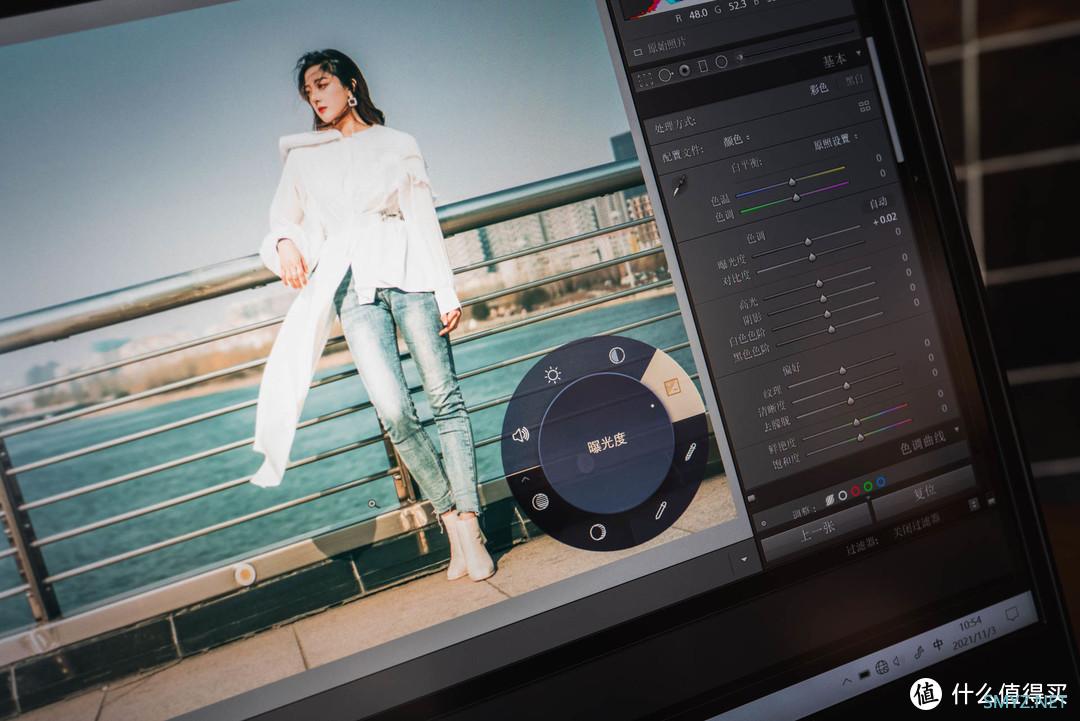Click the 纹理 slider handle
This screenshot has width=1080, height=721.
pyautogui.click(x=842, y=370)
